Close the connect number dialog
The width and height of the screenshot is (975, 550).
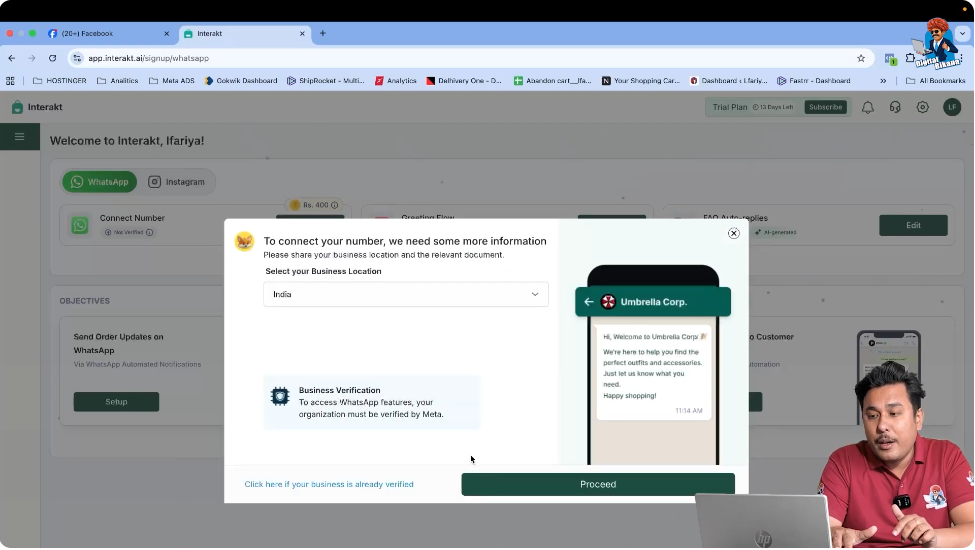coord(733,233)
